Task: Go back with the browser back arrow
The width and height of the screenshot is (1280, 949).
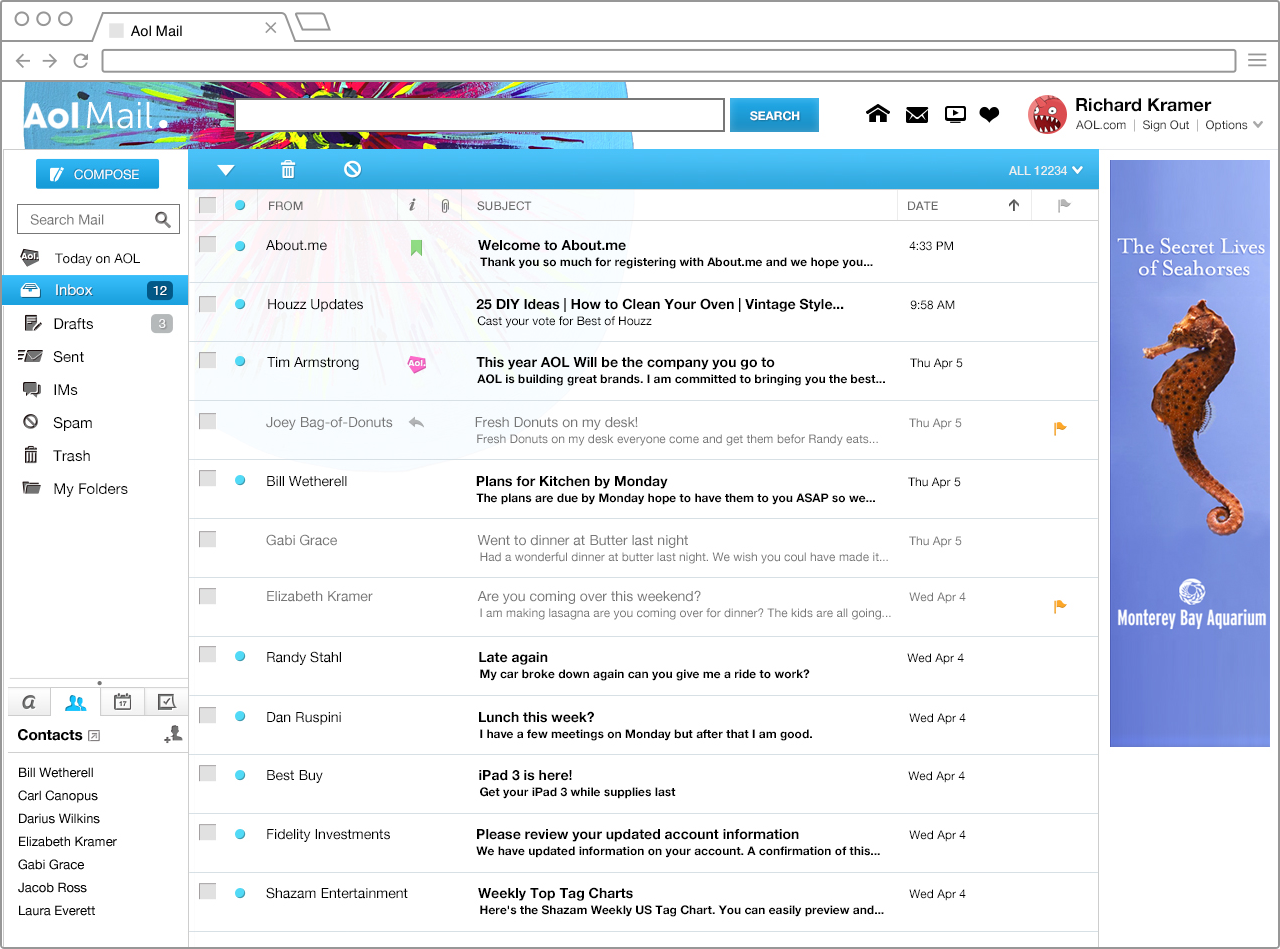Action: click(22, 60)
